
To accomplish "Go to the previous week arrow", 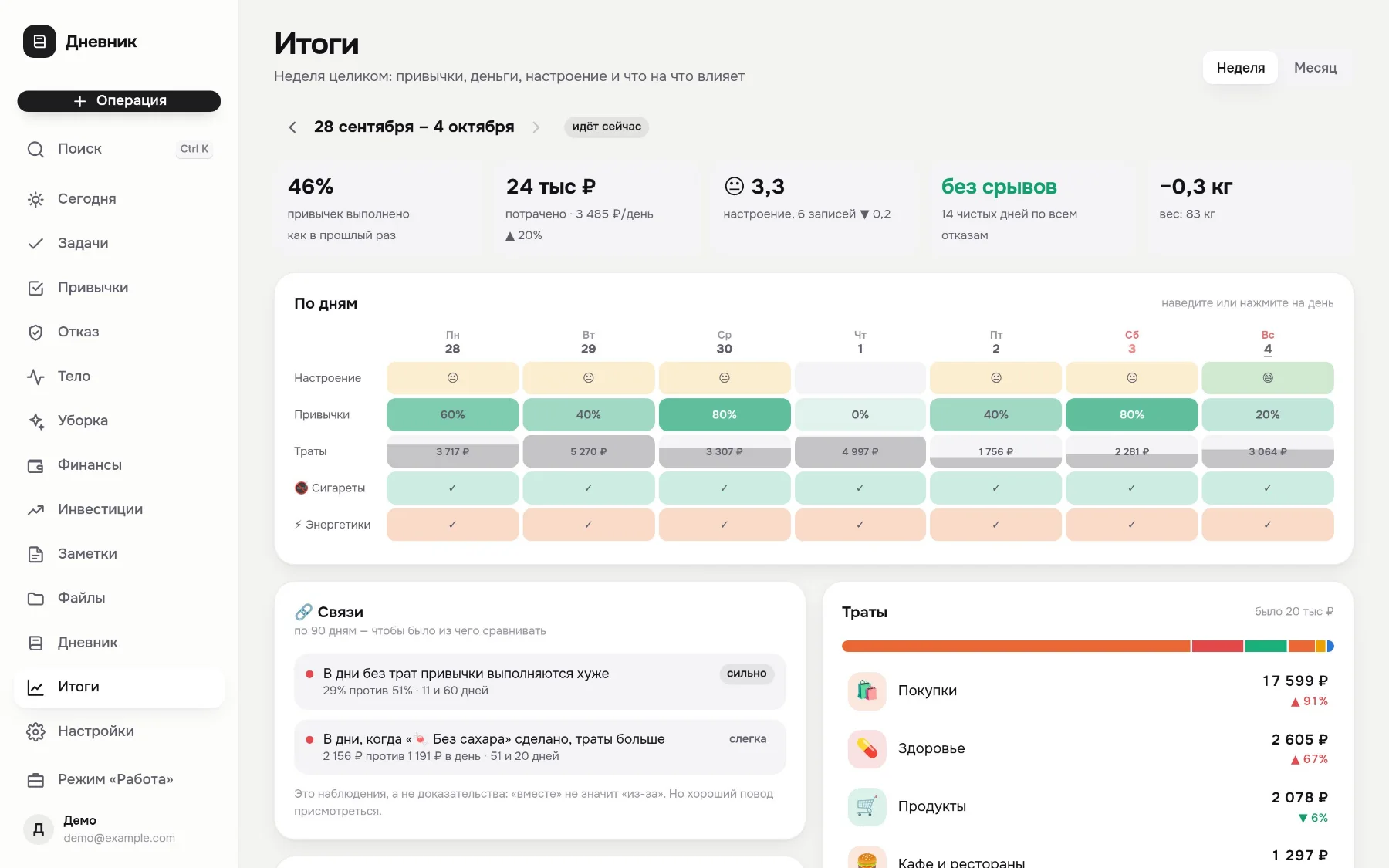I will 292,127.
